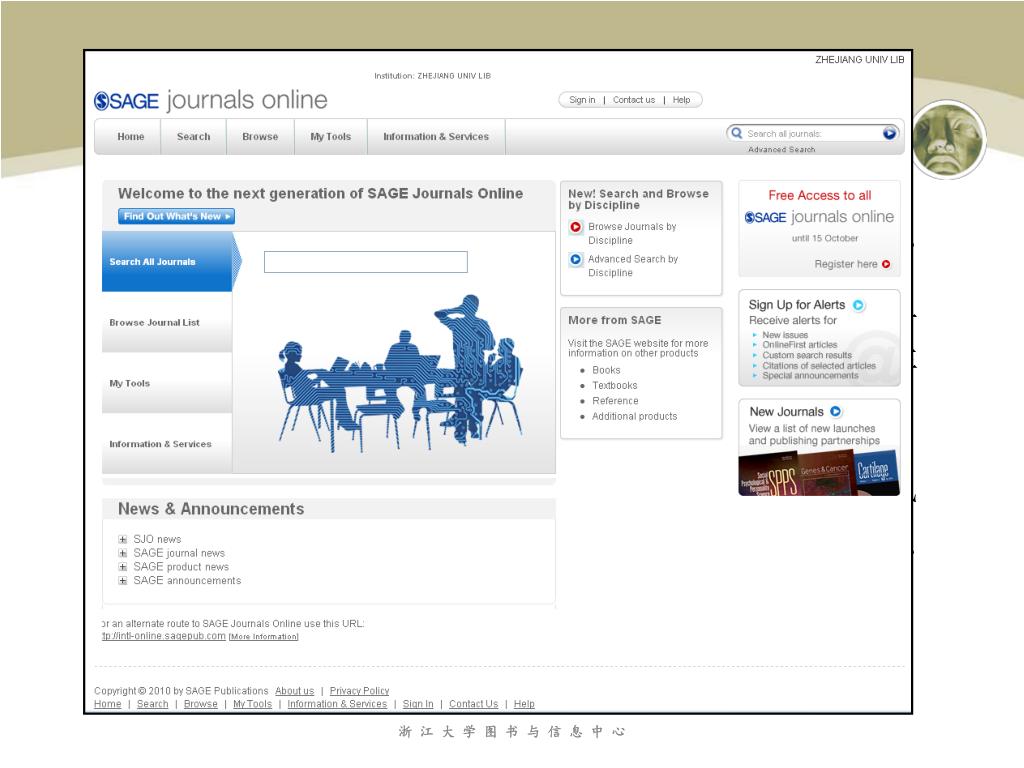
Task: Select the My Tools side tab
Action: coord(167,383)
